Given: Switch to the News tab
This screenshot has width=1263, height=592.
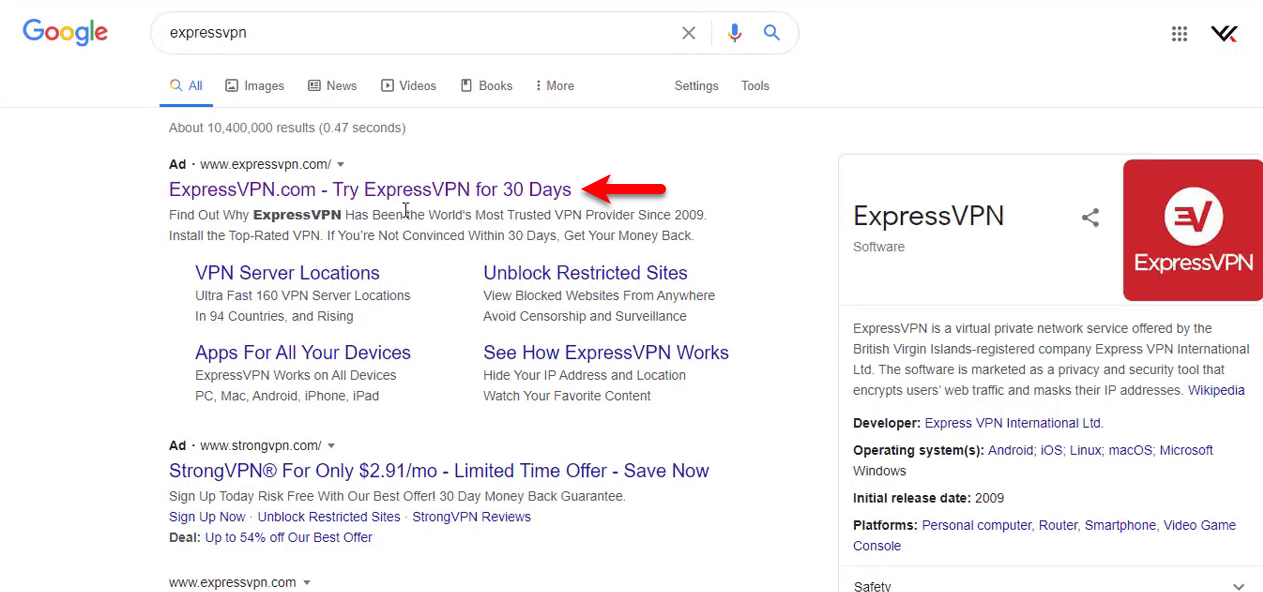Looking at the screenshot, I should [332, 86].
